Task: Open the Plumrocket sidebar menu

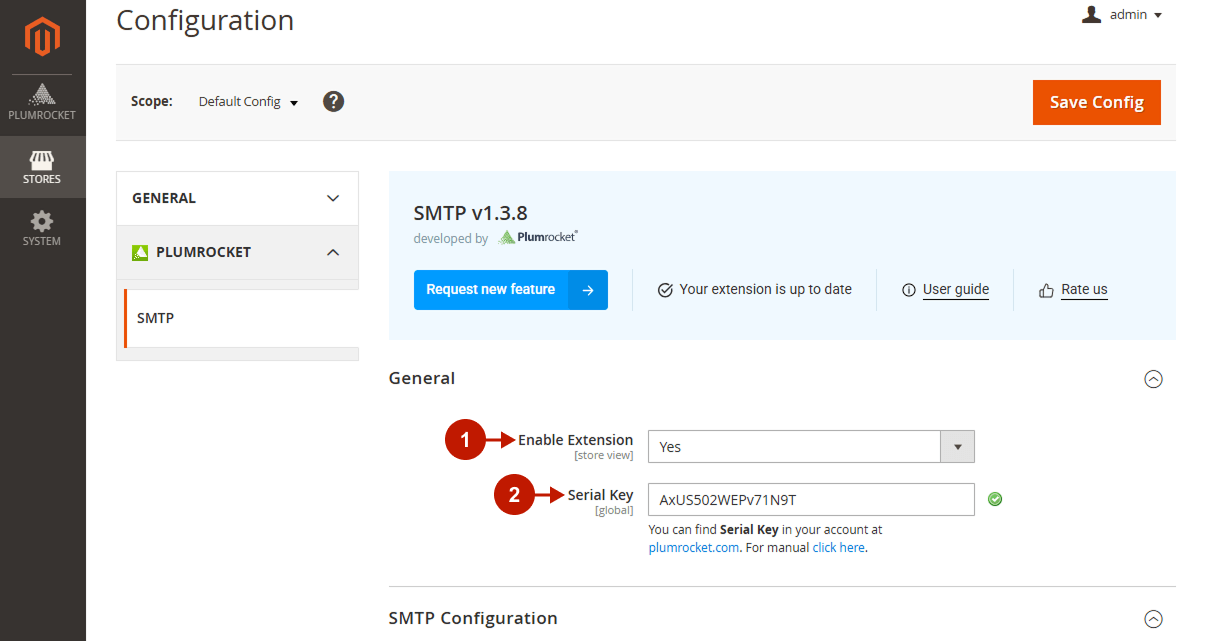Action: pos(42,104)
